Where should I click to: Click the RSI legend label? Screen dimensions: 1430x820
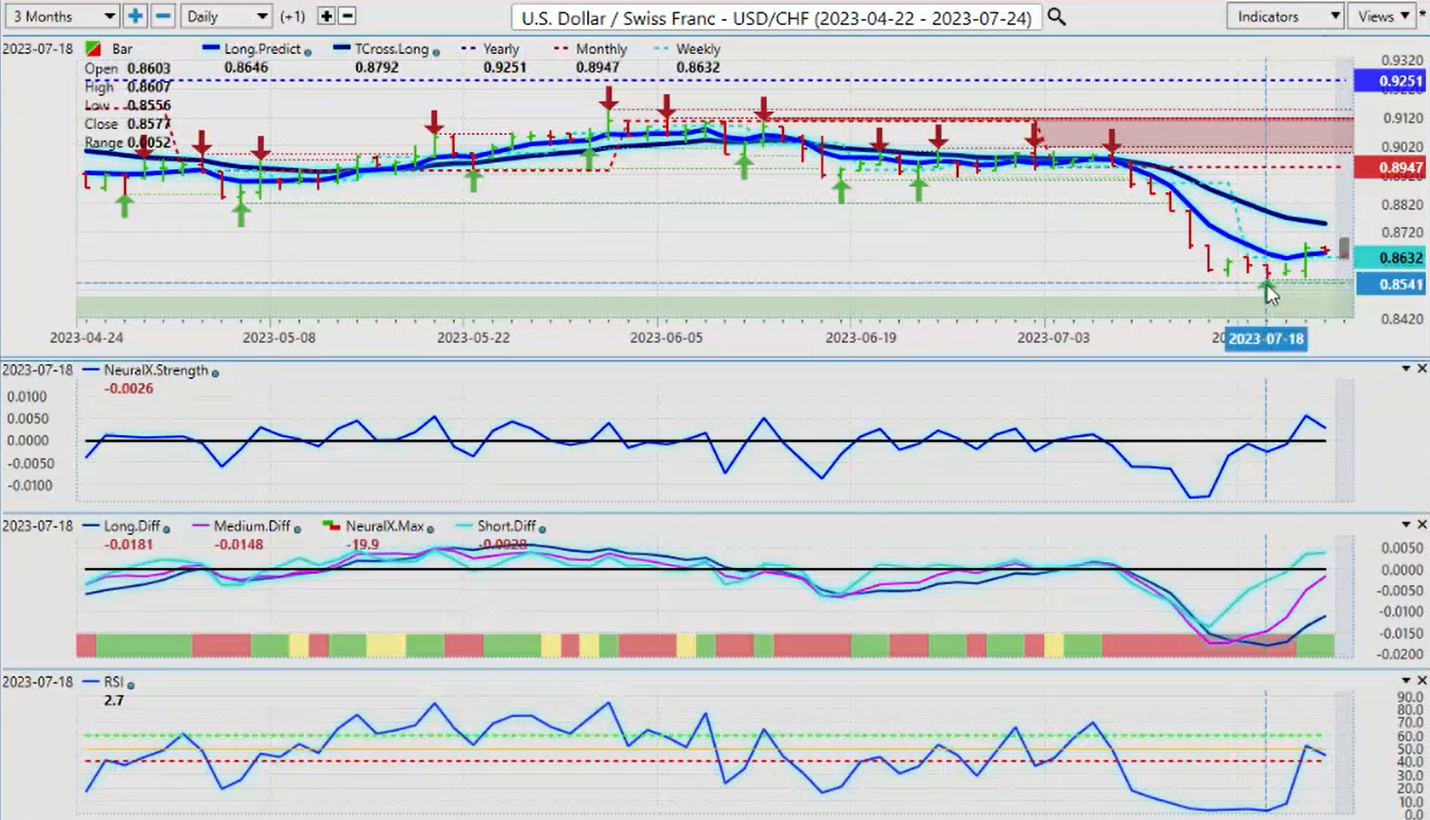pos(113,682)
